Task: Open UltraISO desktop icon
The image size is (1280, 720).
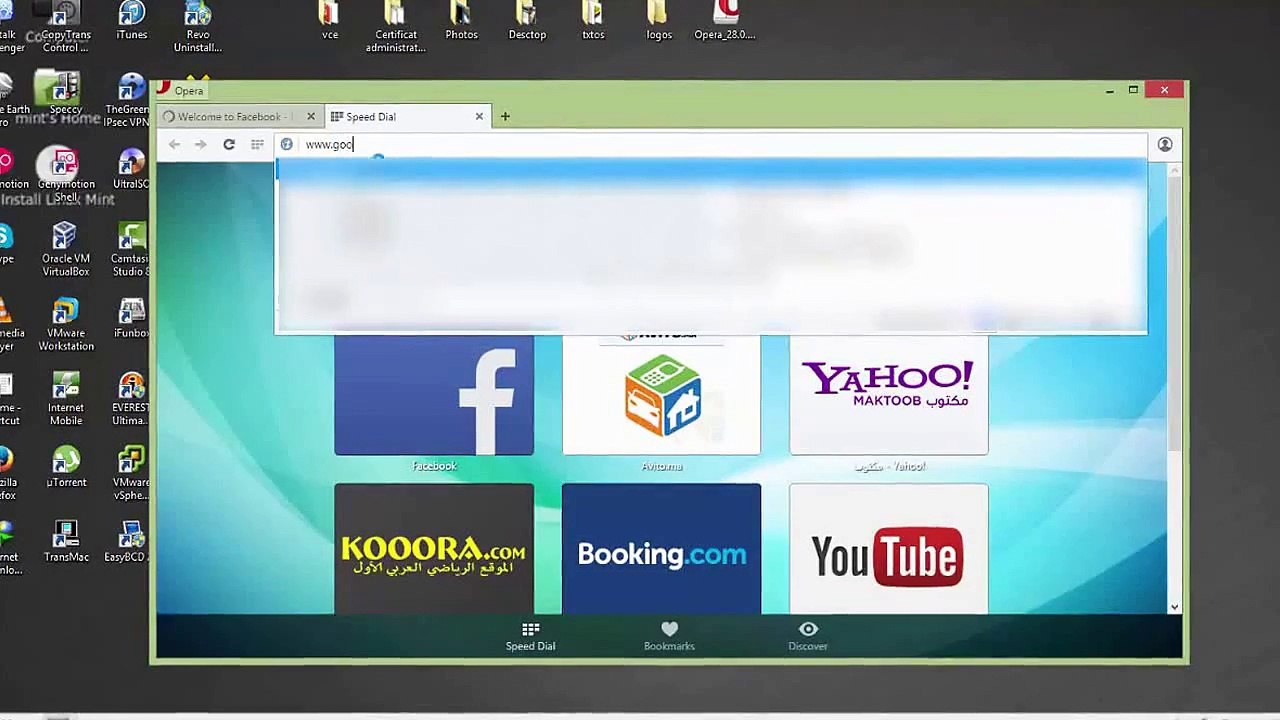Action: [131, 169]
